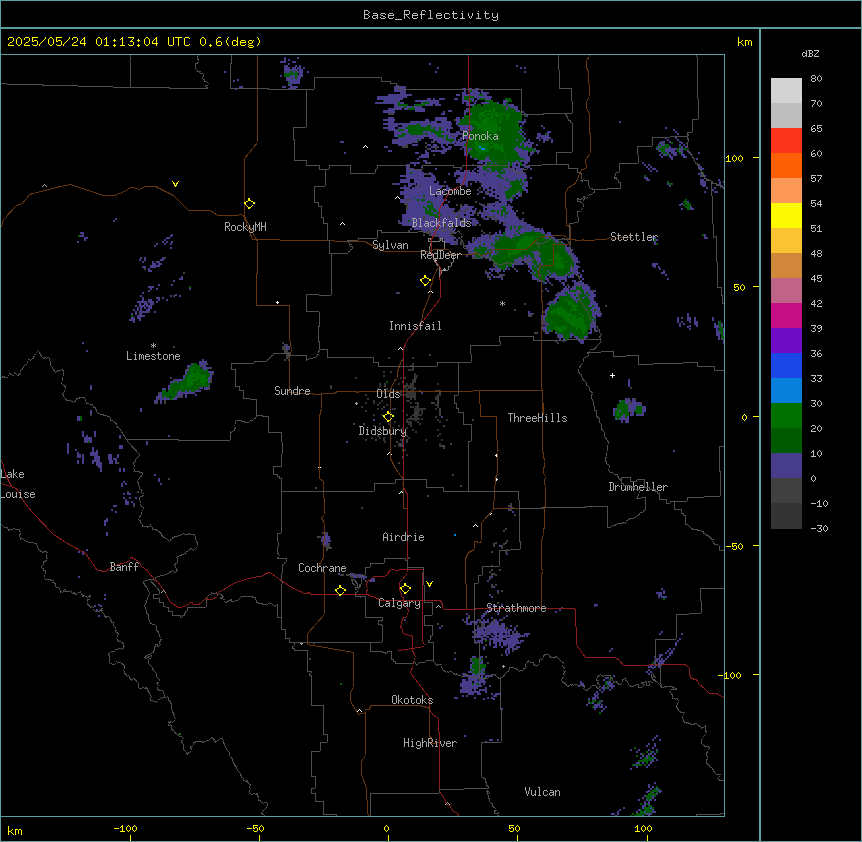Click the yellow diamond marker under Cochrane
Image resolution: width=862 pixels, height=842 pixels.
[x=341, y=590]
